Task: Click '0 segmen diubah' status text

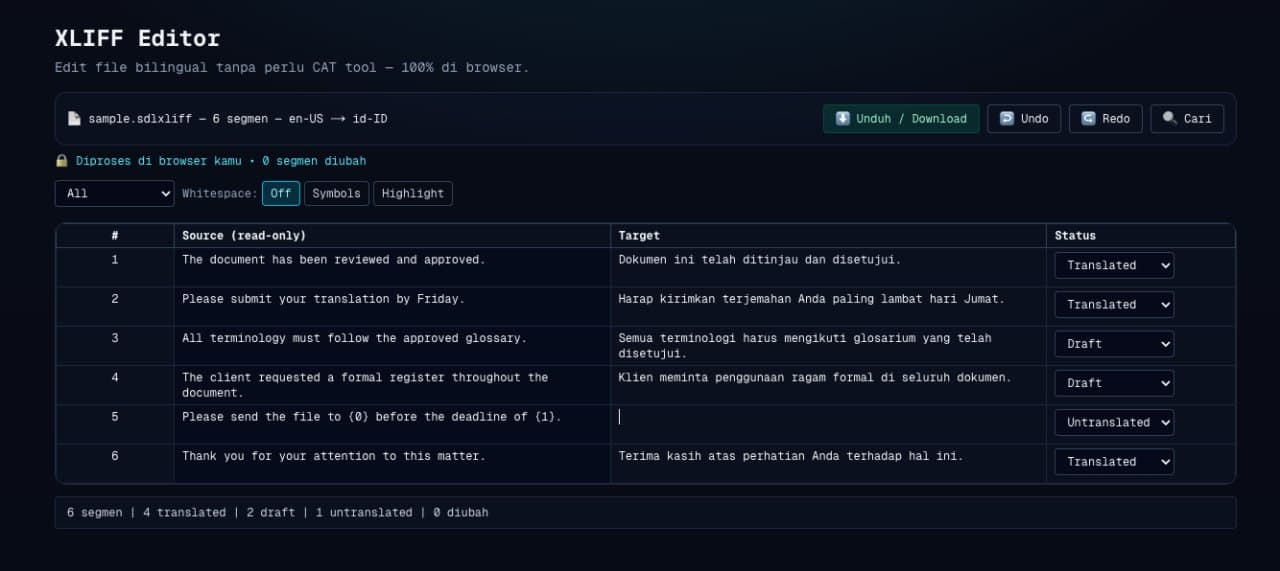Action: (x=314, y=160)
